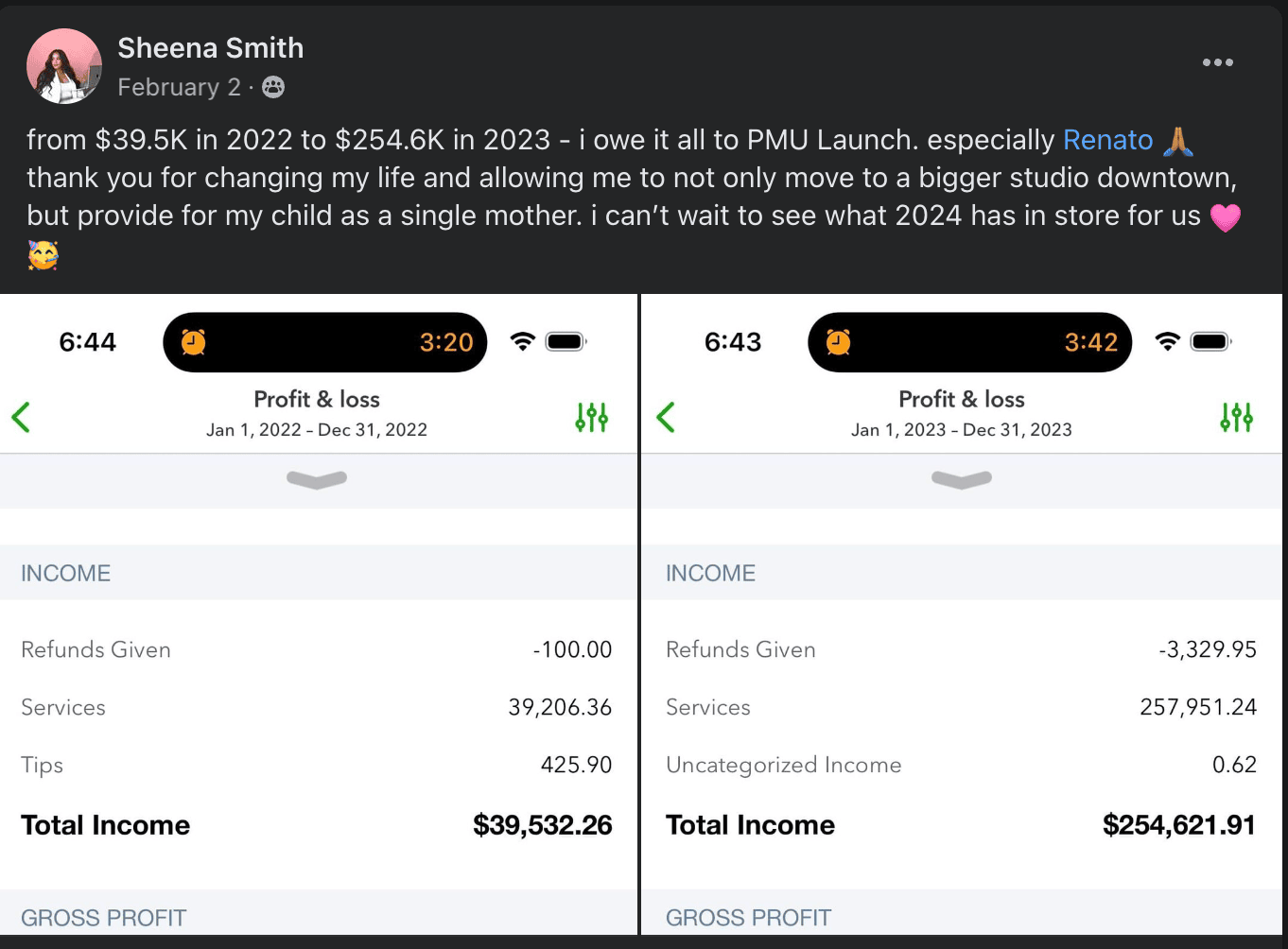
Task: Open the Renato tagged profile link
Action: [x=1107, y=140]
